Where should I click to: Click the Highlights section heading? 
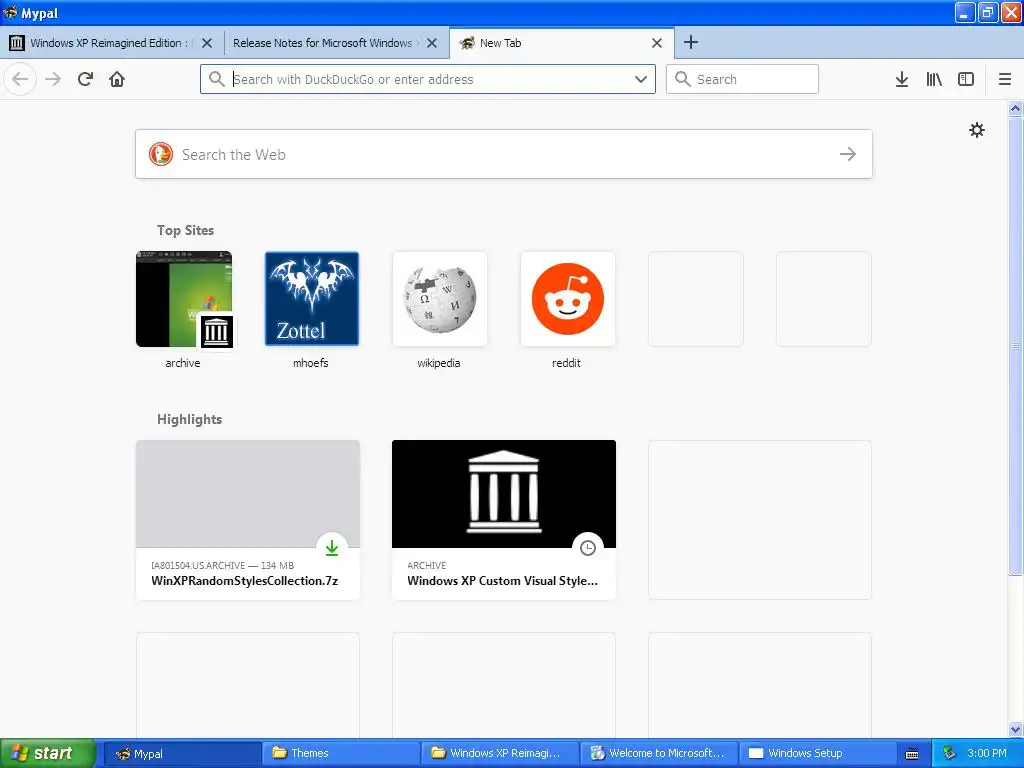(189, 419)
